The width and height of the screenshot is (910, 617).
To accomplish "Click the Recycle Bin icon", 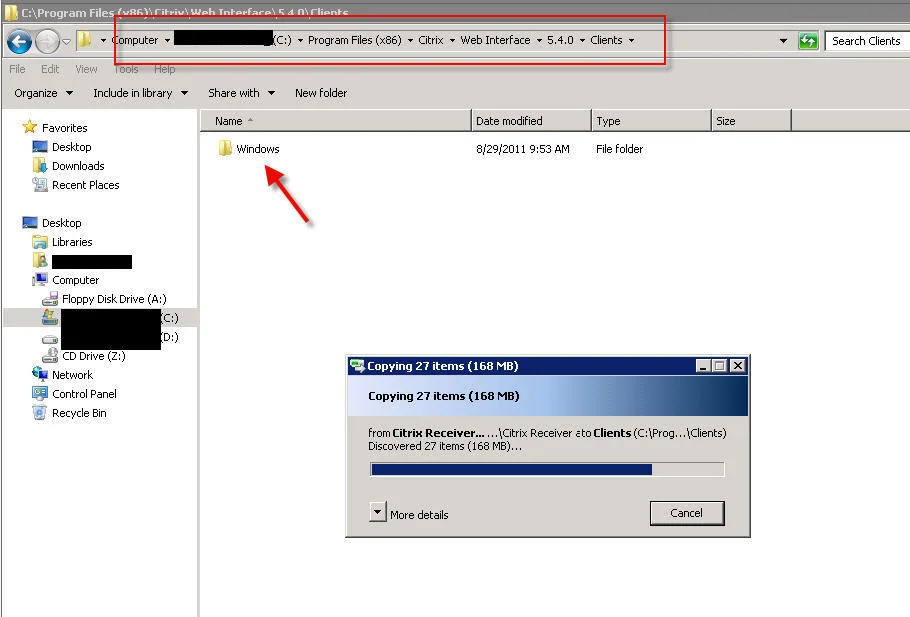I will click(39, 413).
